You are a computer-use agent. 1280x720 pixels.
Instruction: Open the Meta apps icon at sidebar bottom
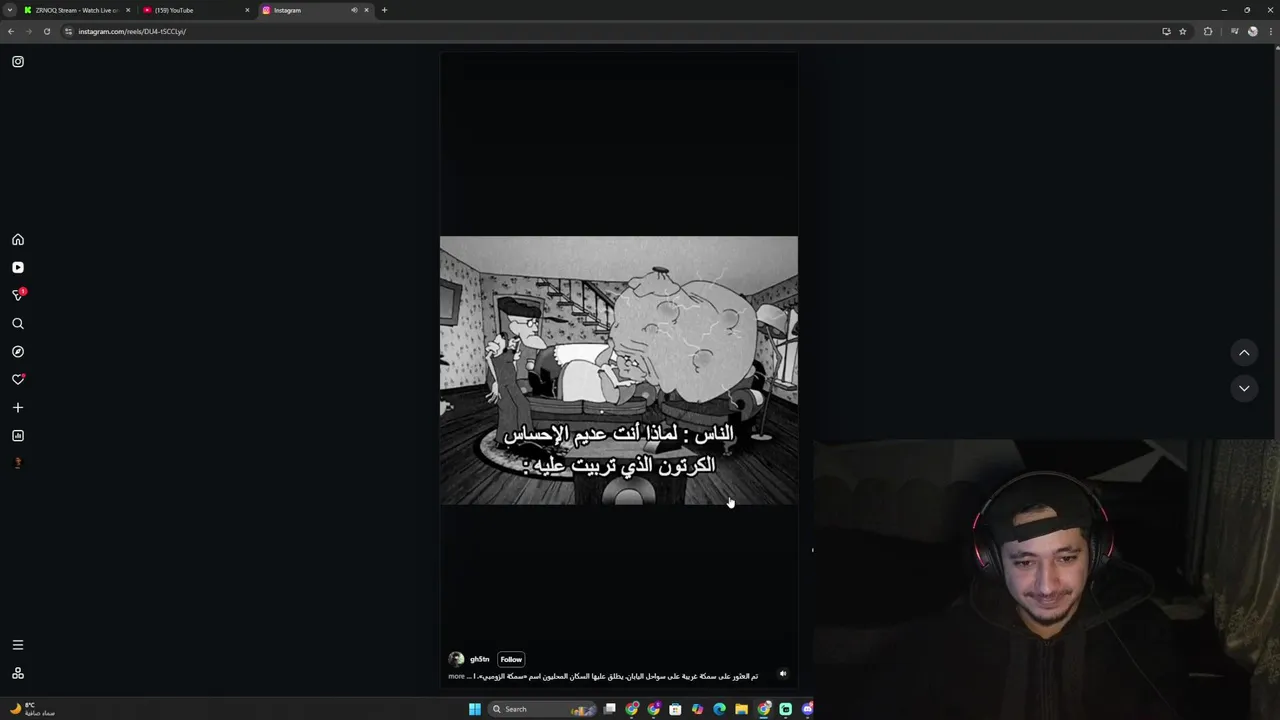point(18,673)
